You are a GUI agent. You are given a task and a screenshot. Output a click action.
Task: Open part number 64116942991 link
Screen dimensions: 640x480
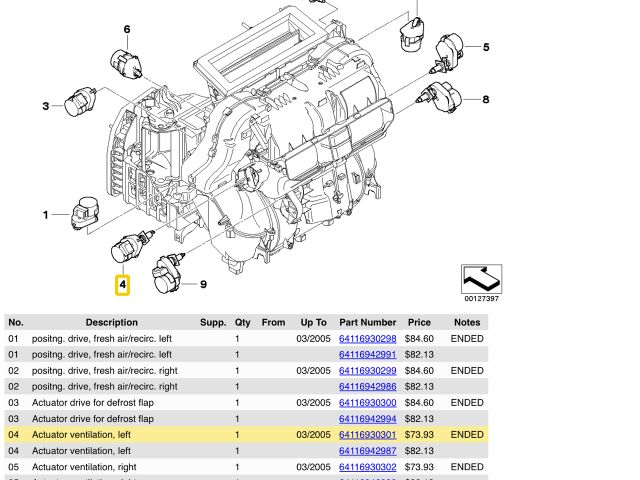point(367,354)
